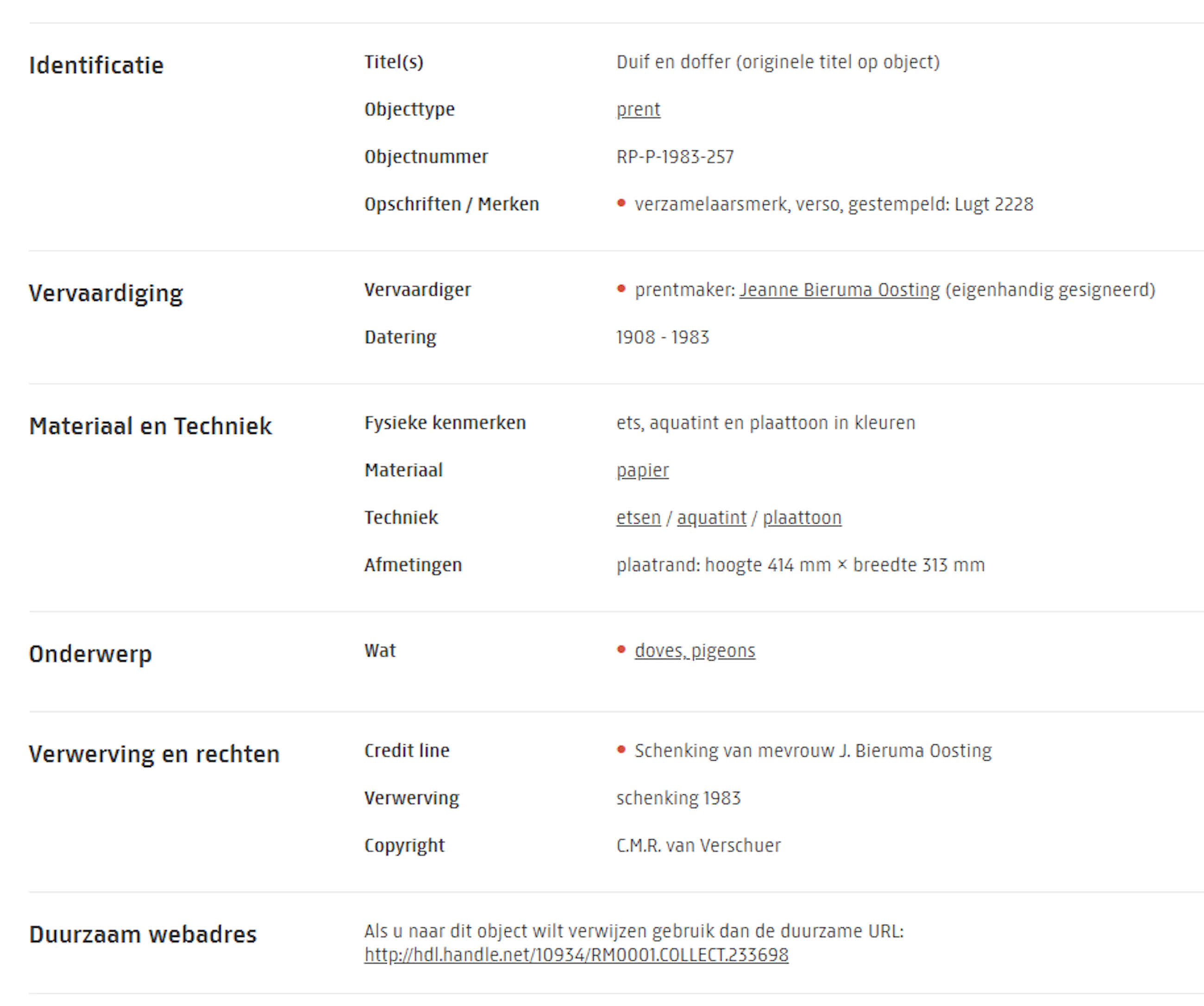
Task: Open the 'prent' object type link
Action: coord(638,109)
